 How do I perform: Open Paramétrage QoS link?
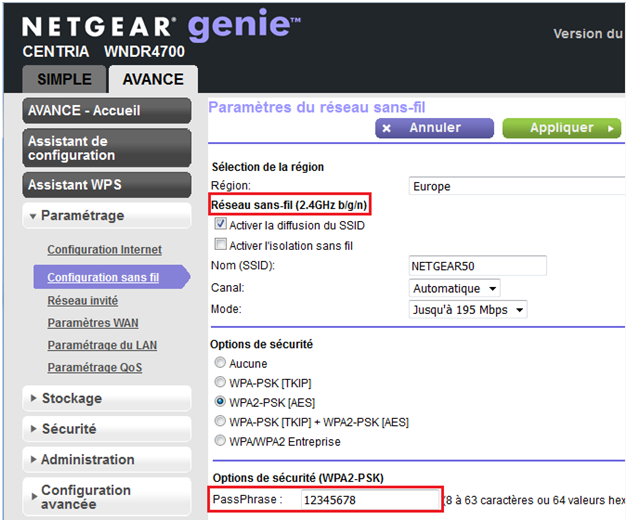[x=95, y=367]
